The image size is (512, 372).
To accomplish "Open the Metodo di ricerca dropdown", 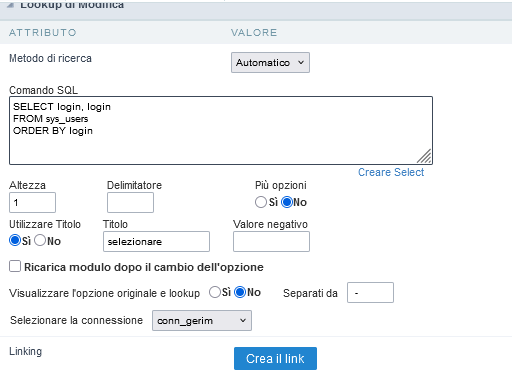I will pos(270,62).
